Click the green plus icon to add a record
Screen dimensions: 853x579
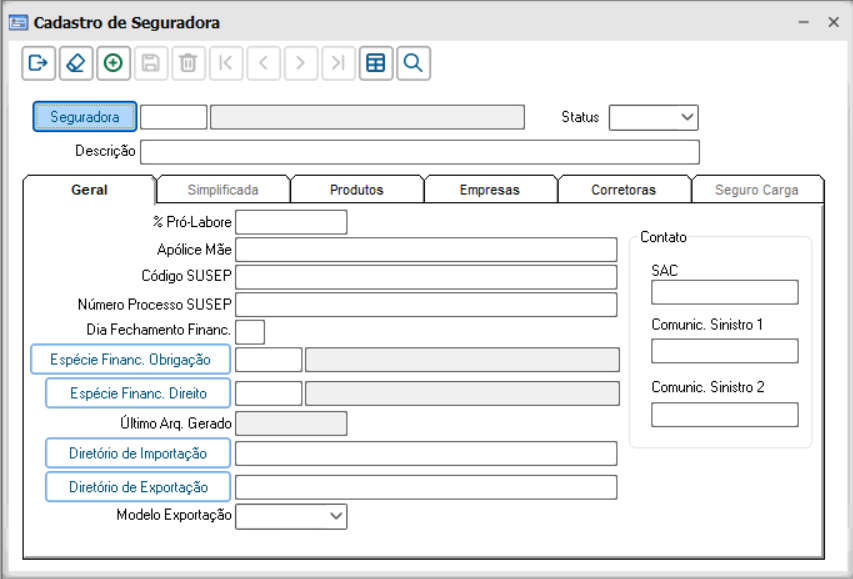[113, 63]
